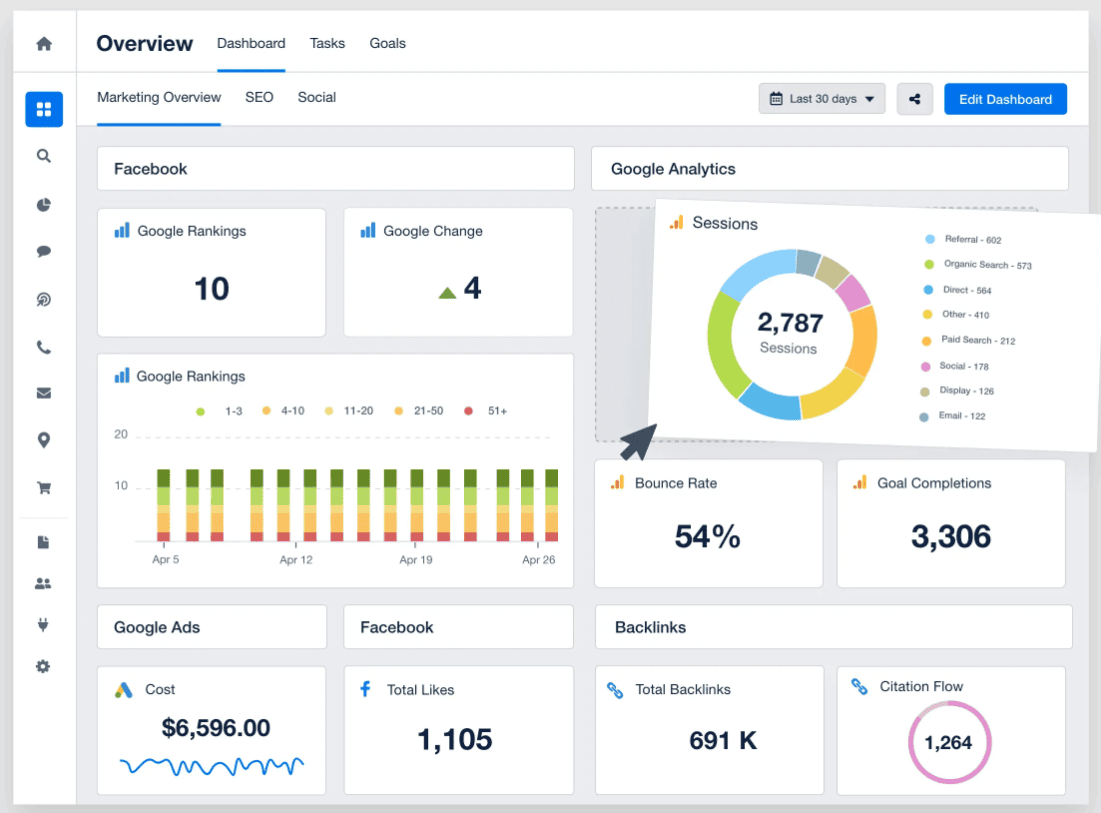Expand the Last 30 days date dropdown

822,99
